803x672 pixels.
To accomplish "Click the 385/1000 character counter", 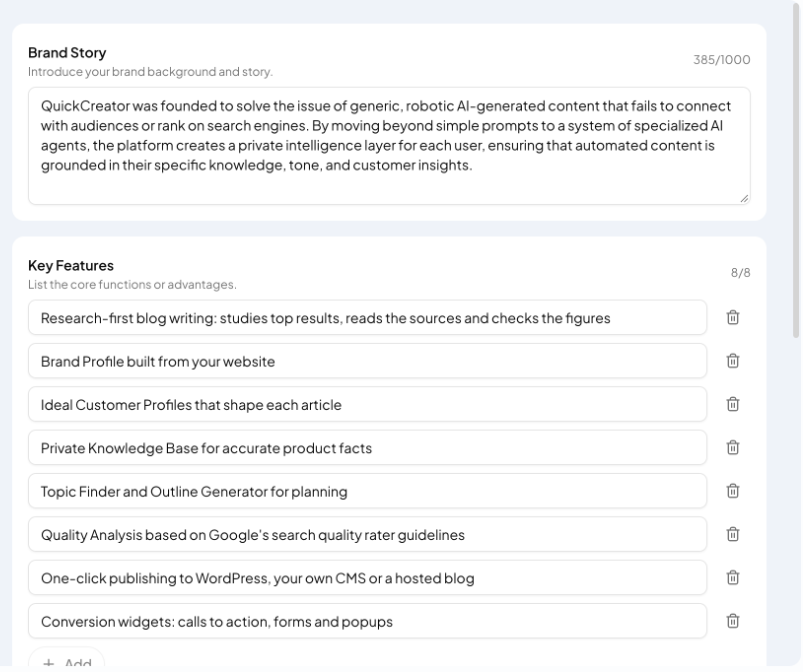I will (722, 60).
